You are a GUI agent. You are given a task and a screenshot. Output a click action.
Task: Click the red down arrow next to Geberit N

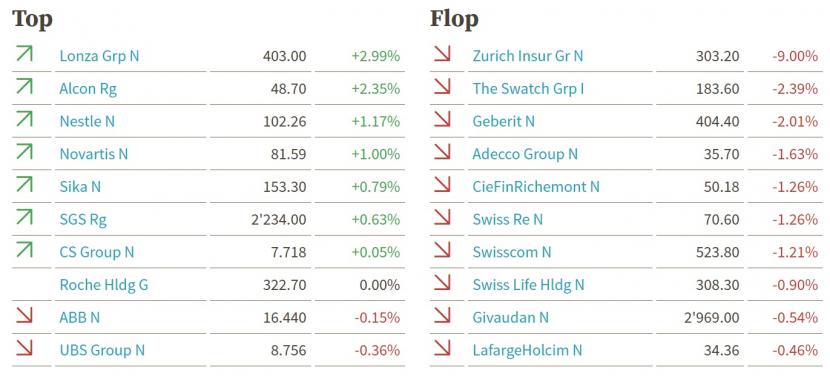pyautogui.click(x=442, y=119)
